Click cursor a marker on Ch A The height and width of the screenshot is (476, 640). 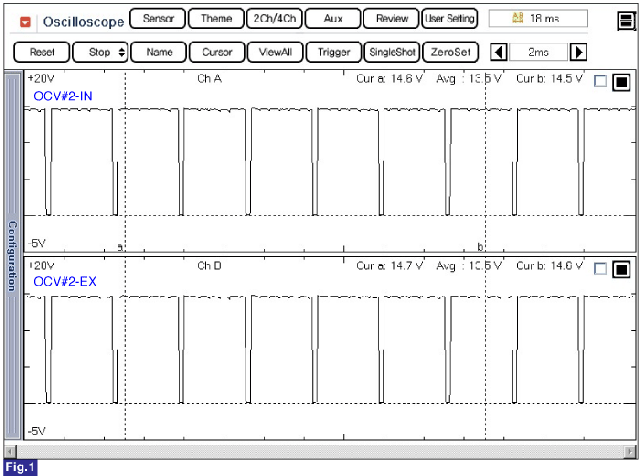click(120, 247)
